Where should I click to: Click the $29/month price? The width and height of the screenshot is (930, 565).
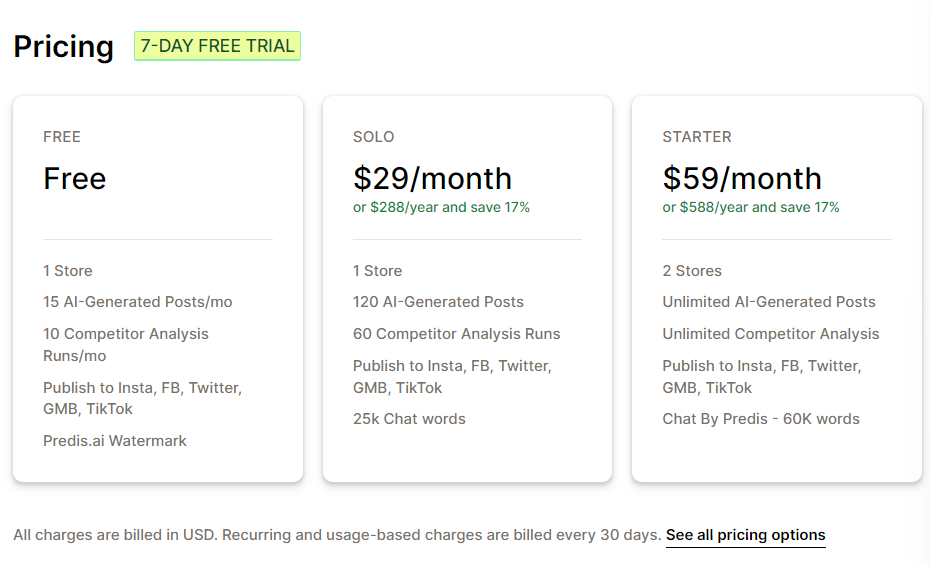(x=432, y=178)
